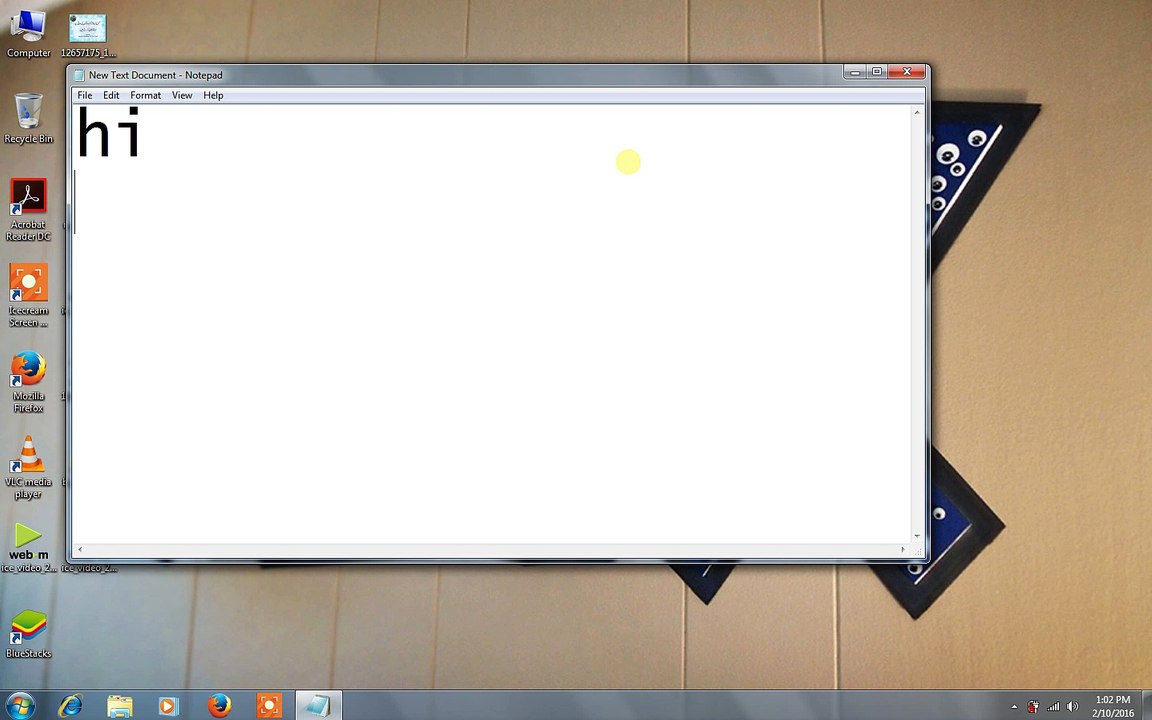Screen dimensions: 1152x720
Task: Open the View menu in Notepad
Action: (x=182, y=96)
